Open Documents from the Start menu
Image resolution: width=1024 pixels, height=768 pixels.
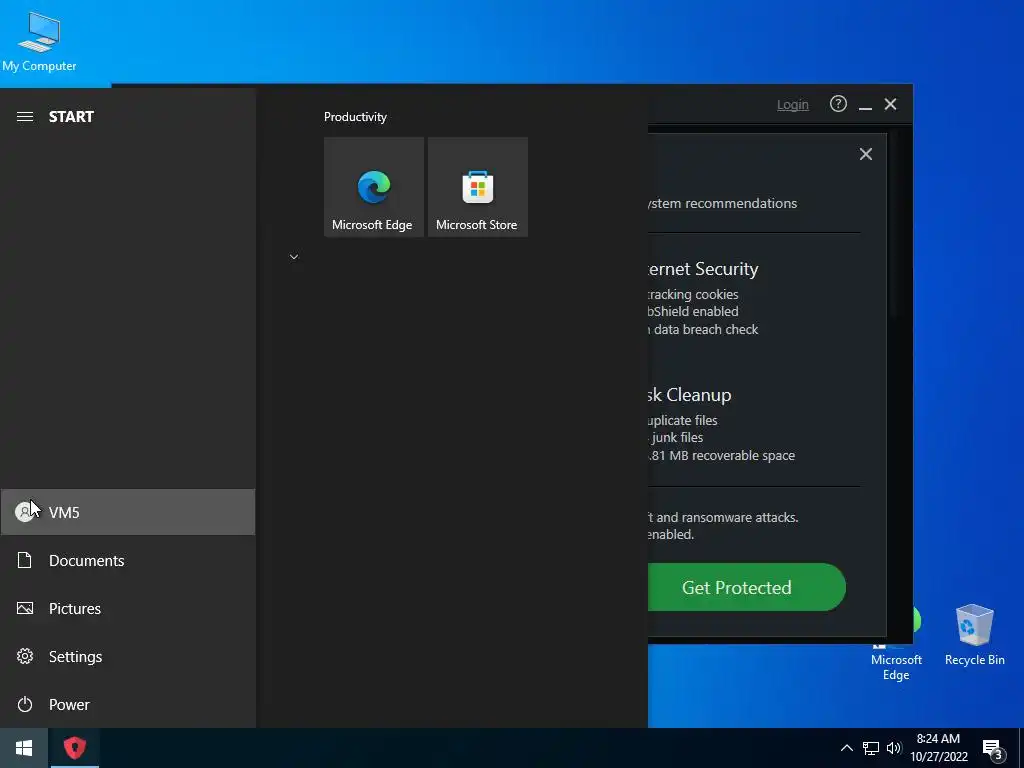click(128, 560)
